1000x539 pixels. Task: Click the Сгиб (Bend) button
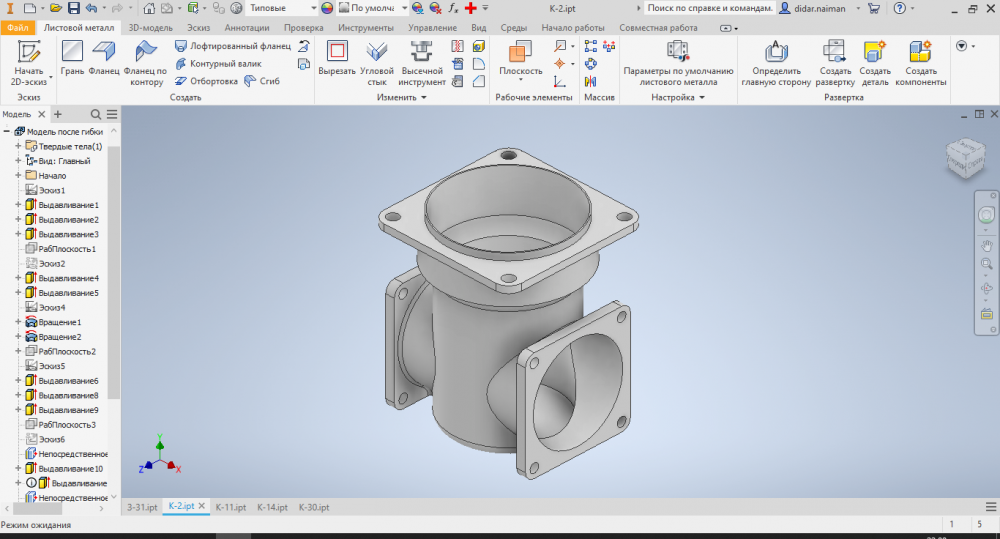pyautogui.click(x=262, y=81)
